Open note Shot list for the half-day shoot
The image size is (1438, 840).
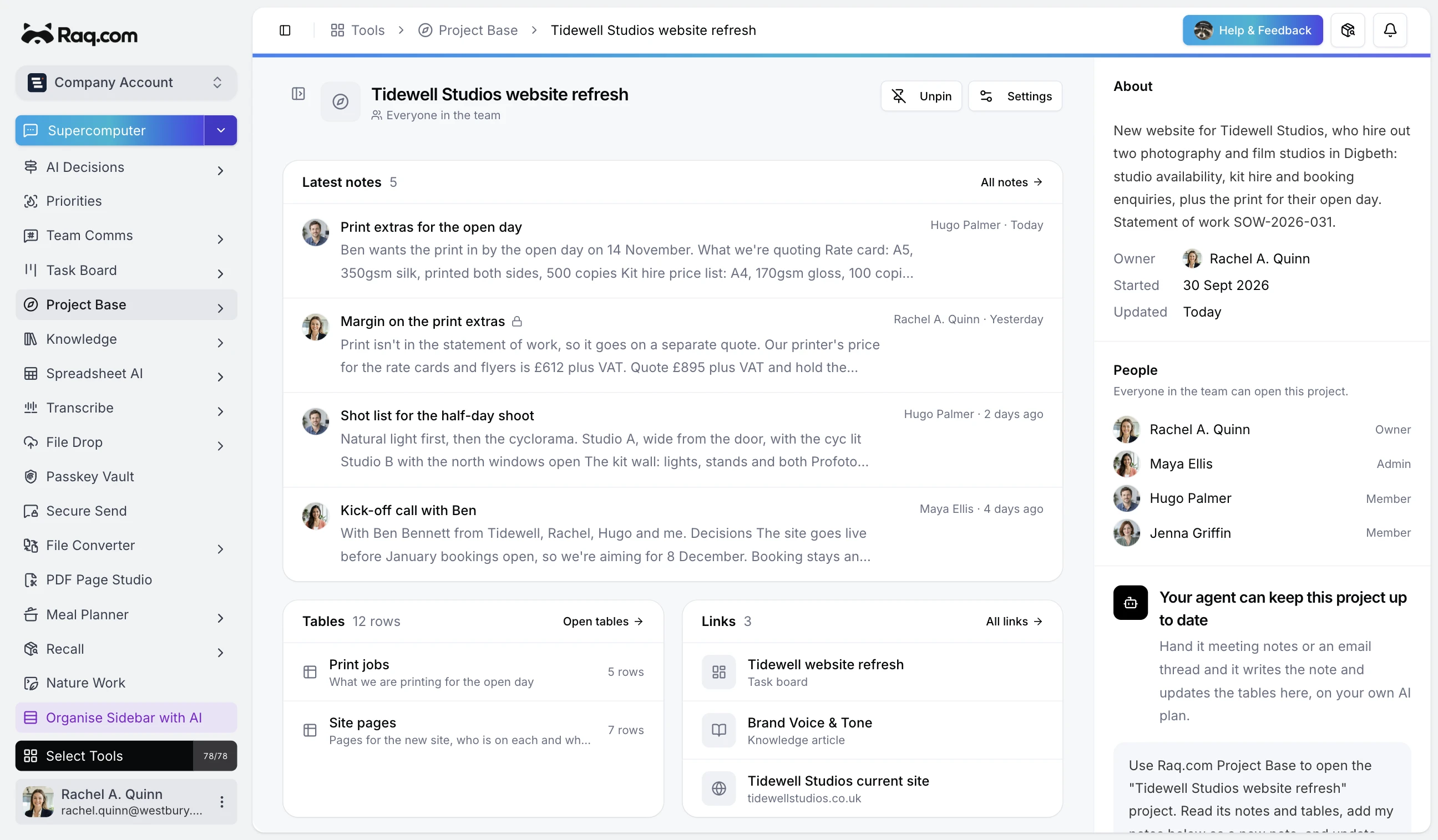tap(672, 439)
